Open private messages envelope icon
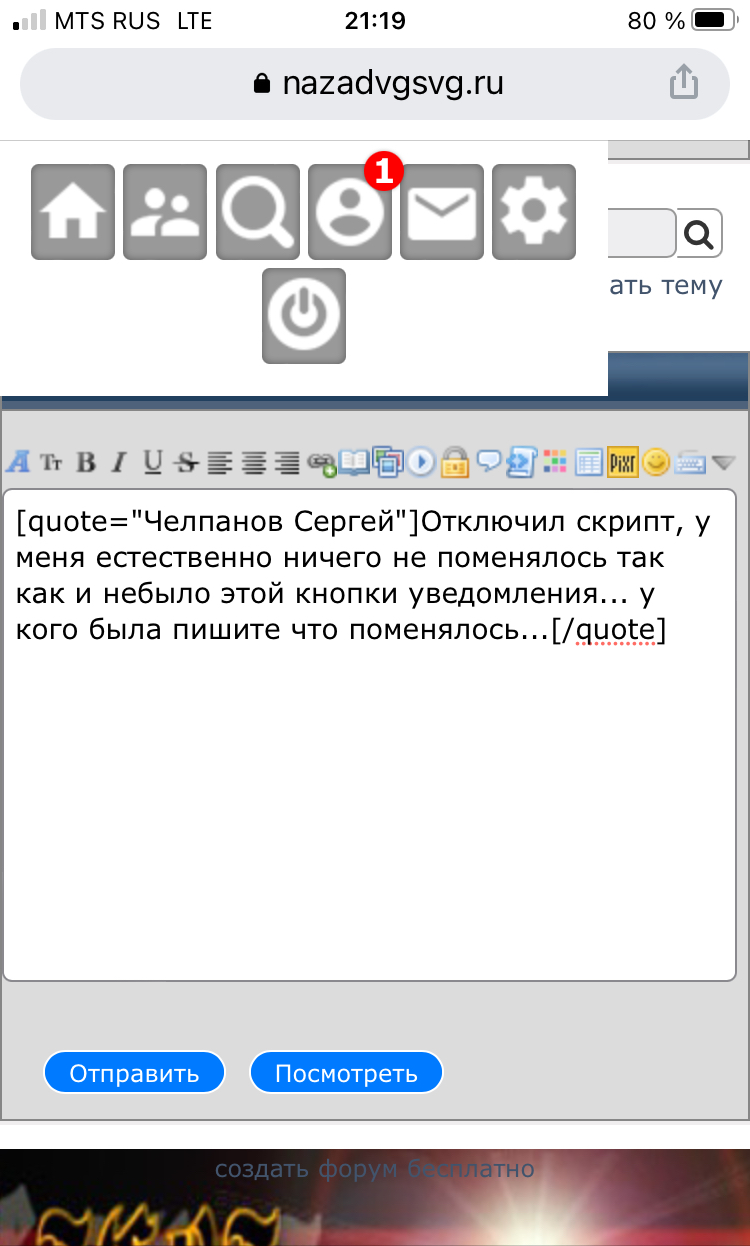The image size is (750, 1246). click(x=442, y=212)
